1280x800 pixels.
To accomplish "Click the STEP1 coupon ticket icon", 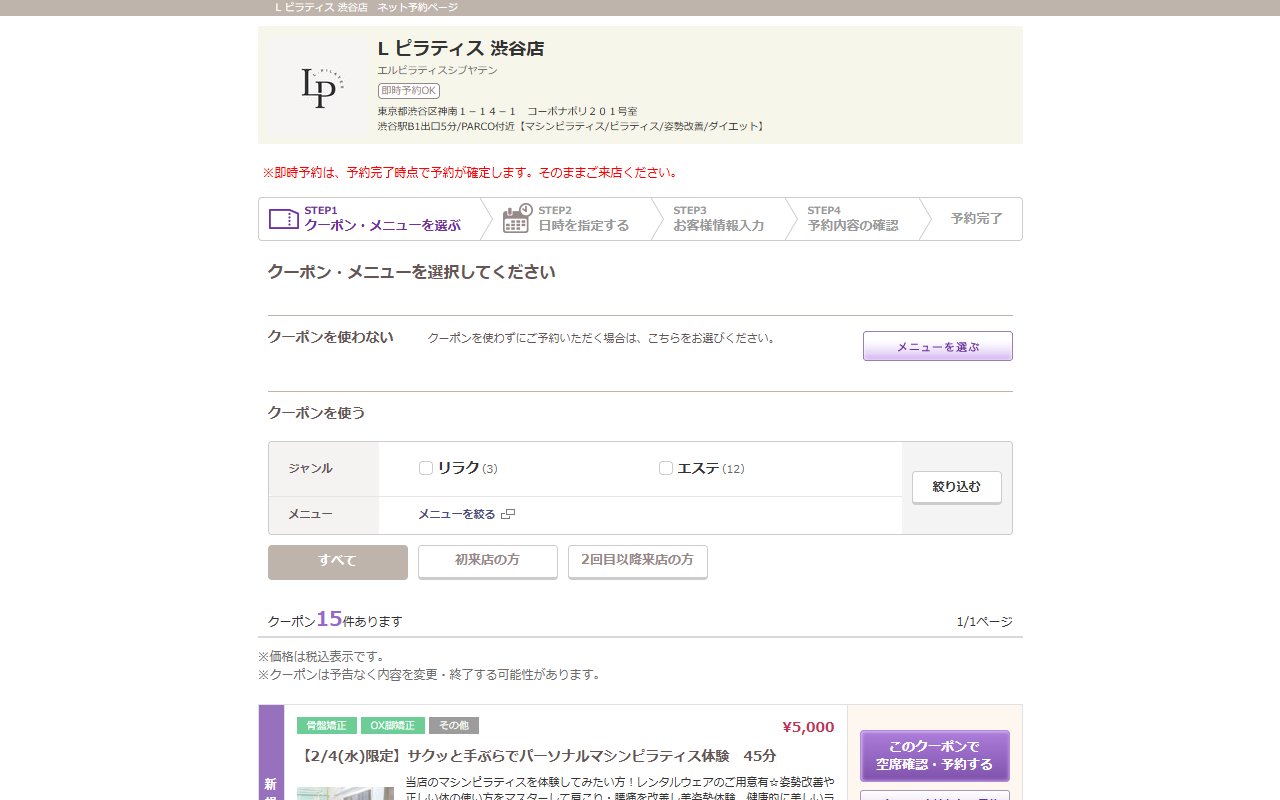I will point(284,218).
